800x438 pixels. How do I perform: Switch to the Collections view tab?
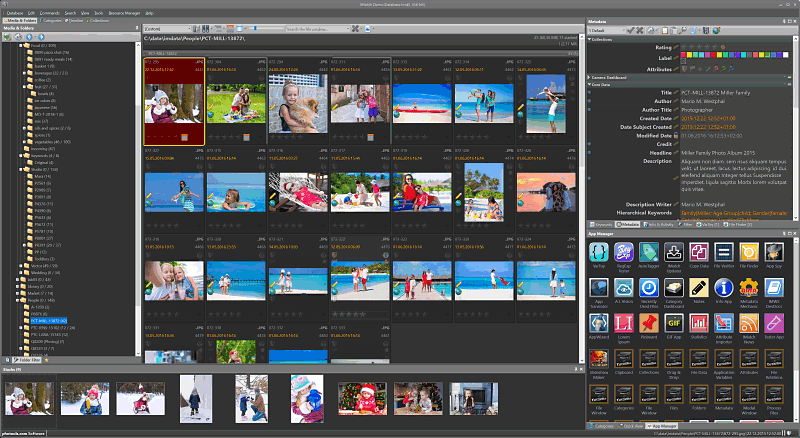click(x=98, y=20)
